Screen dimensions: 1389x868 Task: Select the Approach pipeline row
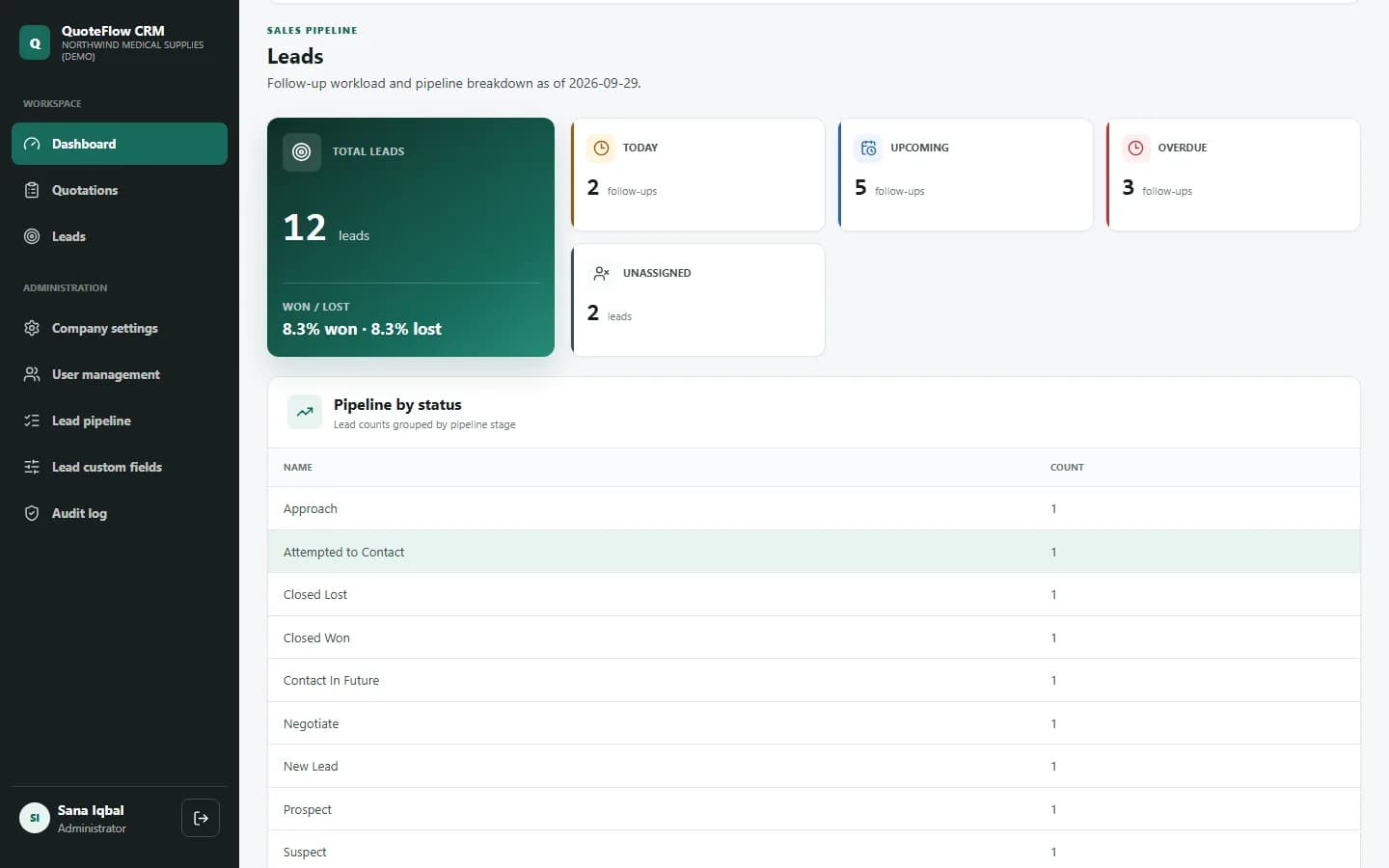[814, 508]
